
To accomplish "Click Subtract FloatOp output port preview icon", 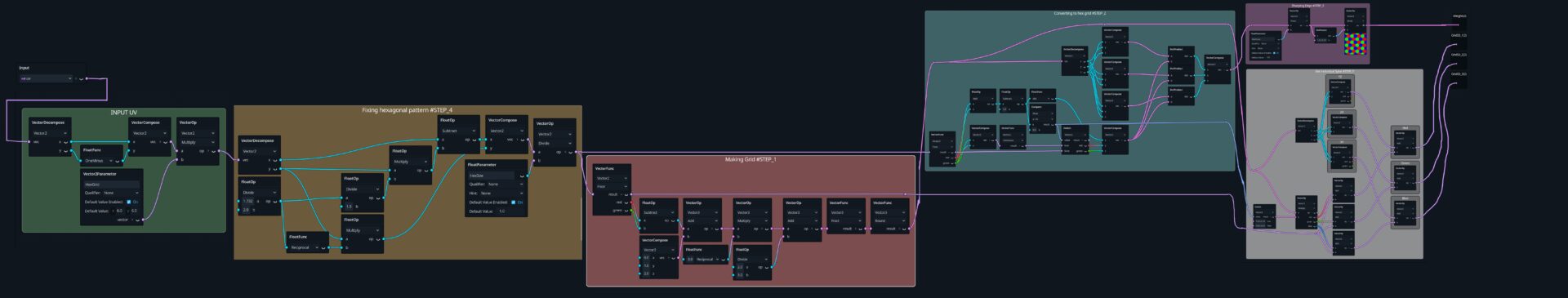I will (x=474, y=140).
